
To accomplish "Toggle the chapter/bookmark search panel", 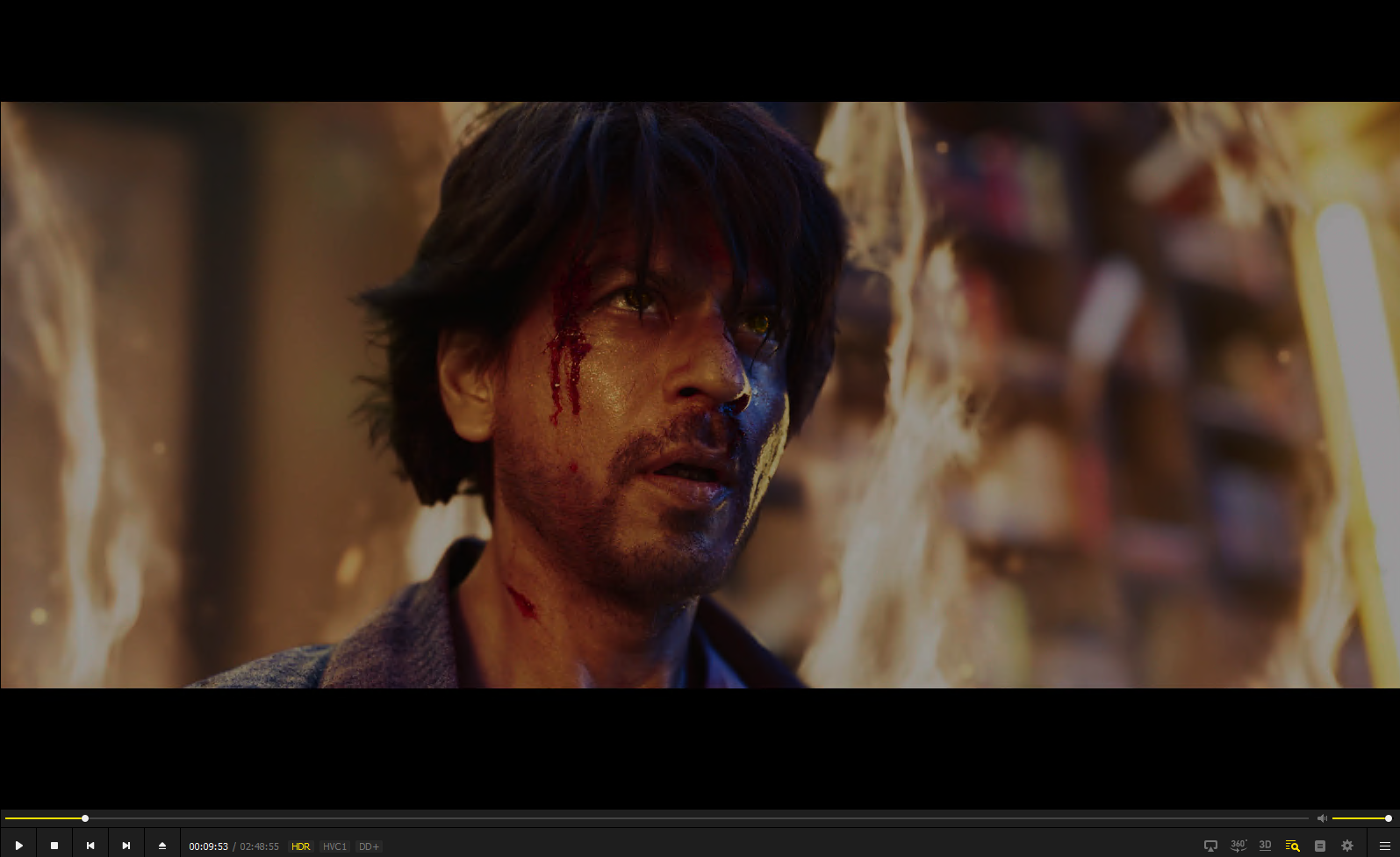I will [x=1292, y=846].
